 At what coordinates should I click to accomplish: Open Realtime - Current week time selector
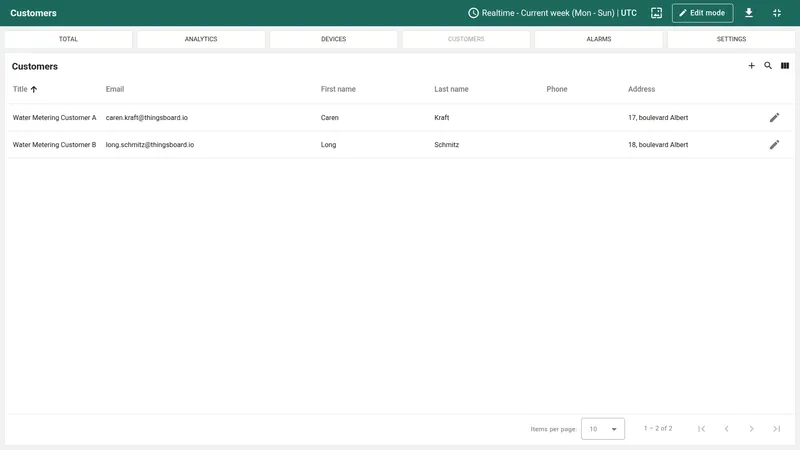[x=553, y=13]
